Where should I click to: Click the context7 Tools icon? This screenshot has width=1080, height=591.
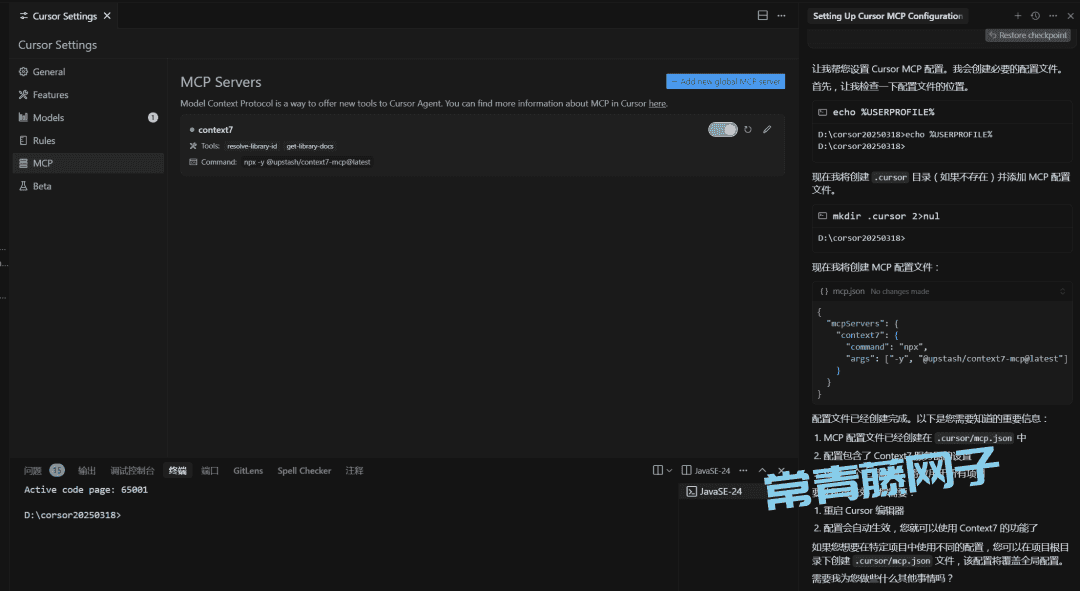[x=194, y=146]
